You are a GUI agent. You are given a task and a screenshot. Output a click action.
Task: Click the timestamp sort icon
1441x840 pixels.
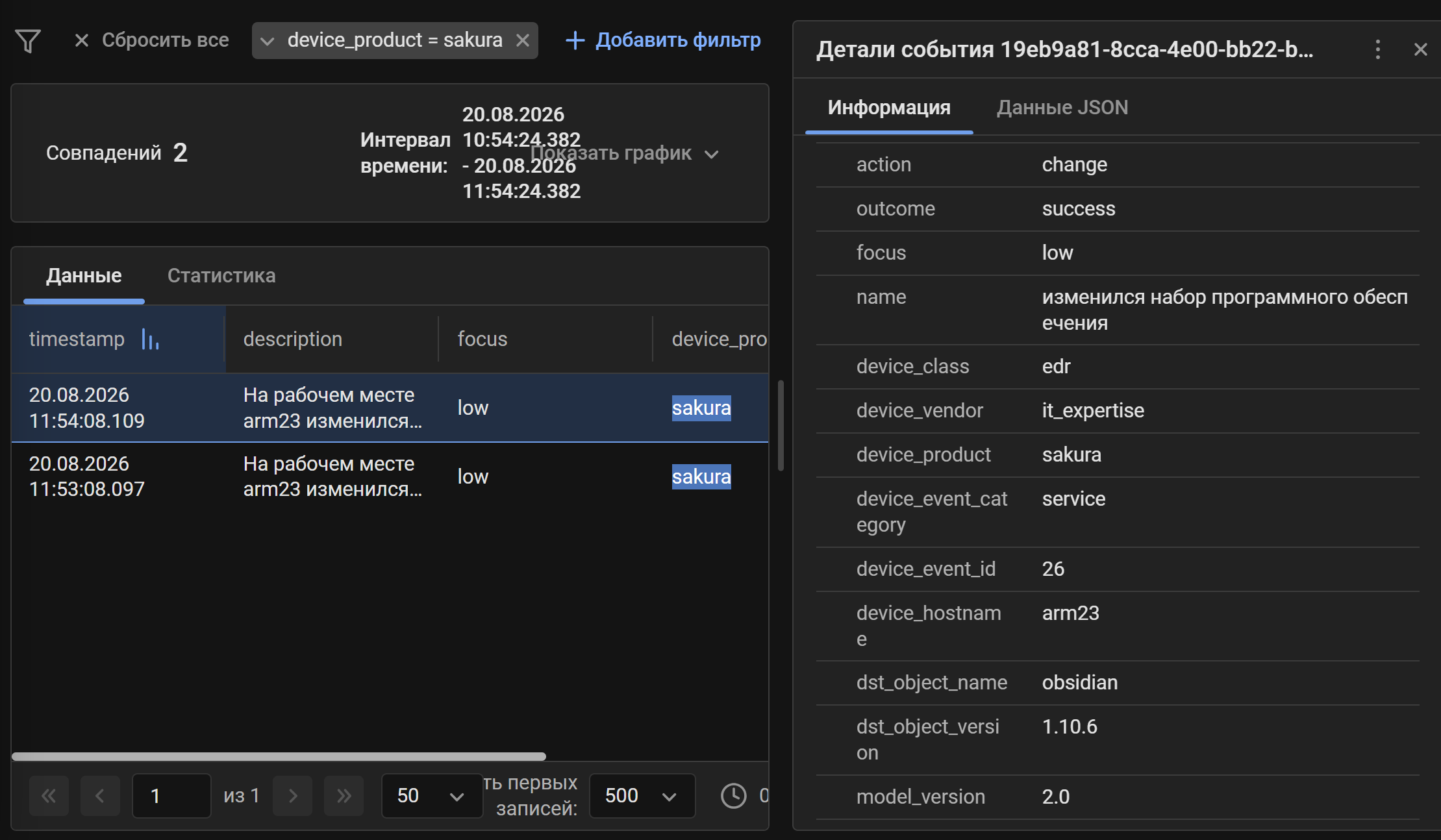[150, 339]
